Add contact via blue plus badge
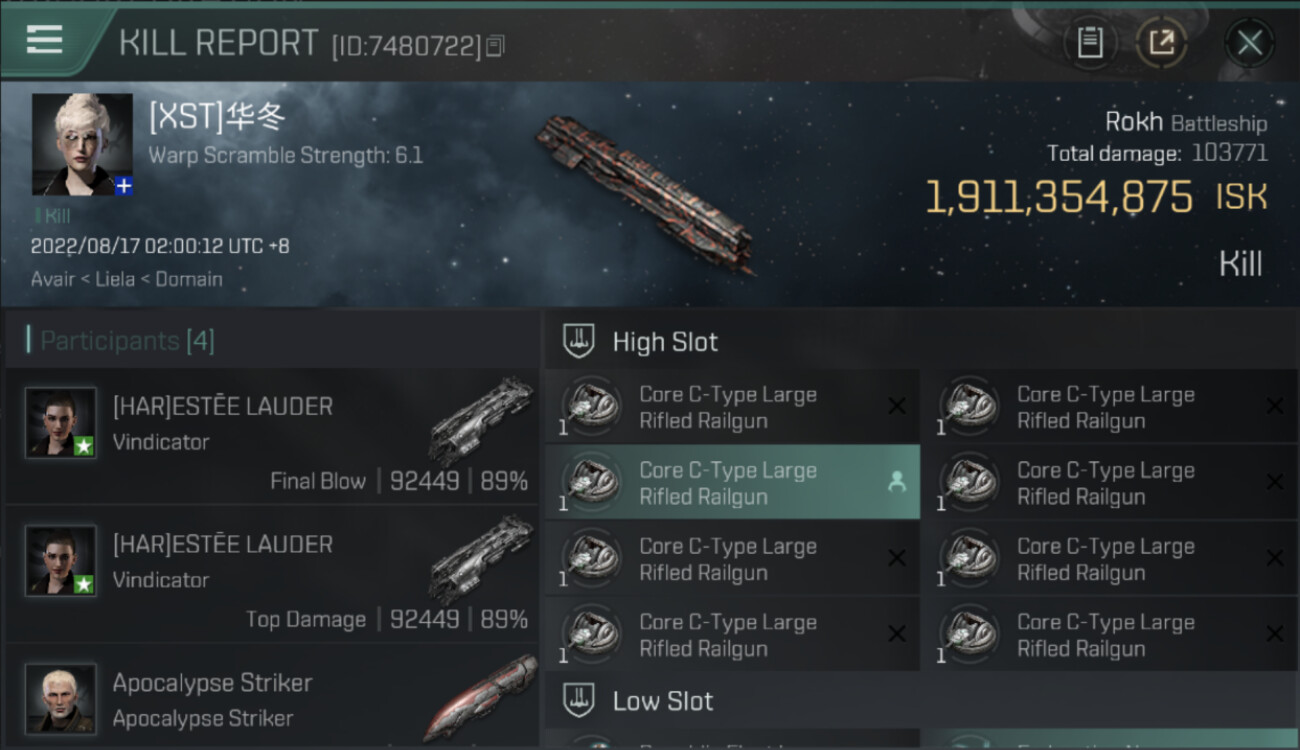The width and height of the screenshot is (1300, 750). coord(123,186)
